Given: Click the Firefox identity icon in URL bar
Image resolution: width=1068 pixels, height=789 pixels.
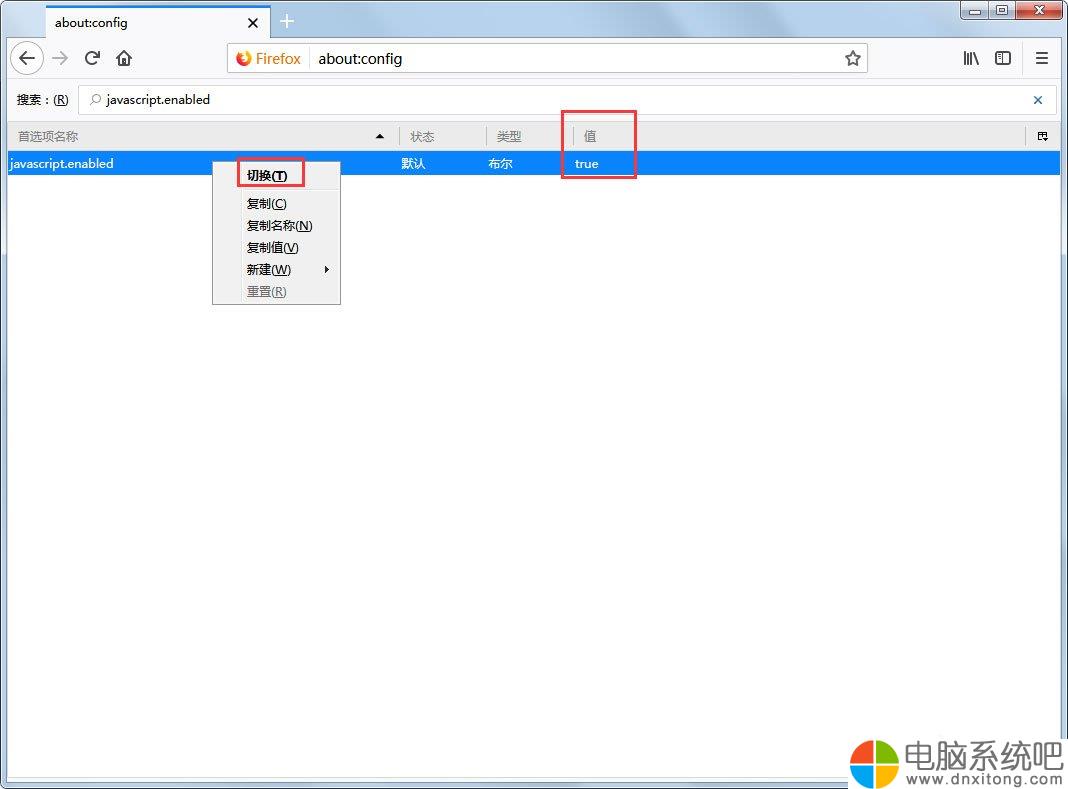Looking at the screenshot, I should [x=268, y=59].
